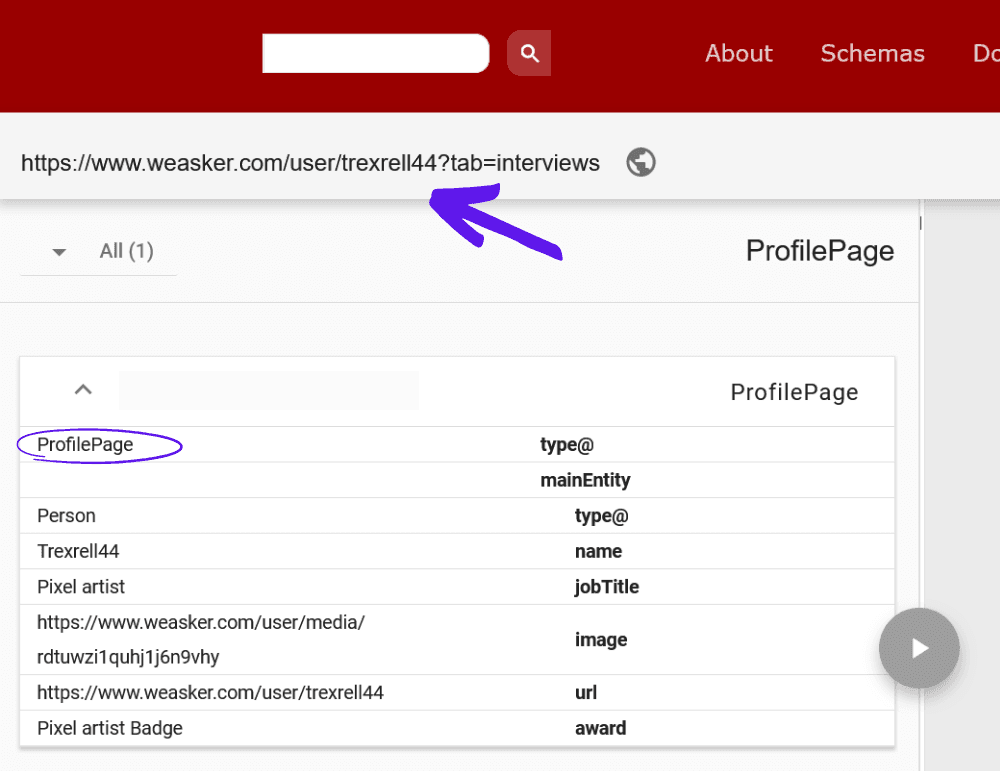
Task: Click the Trexrell44 name value
Action: click(x=78, y=551)
